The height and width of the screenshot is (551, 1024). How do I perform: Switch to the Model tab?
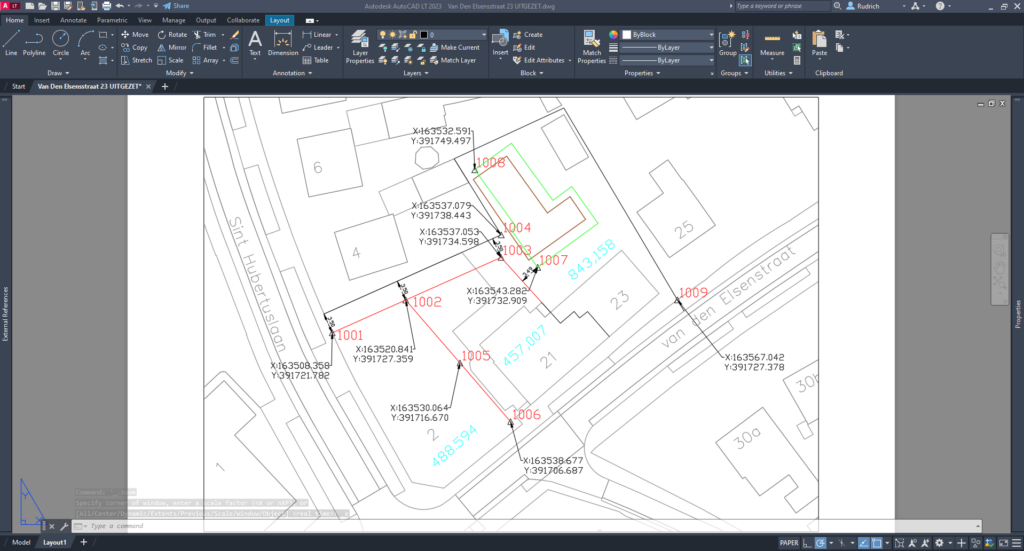pos(20,542)
